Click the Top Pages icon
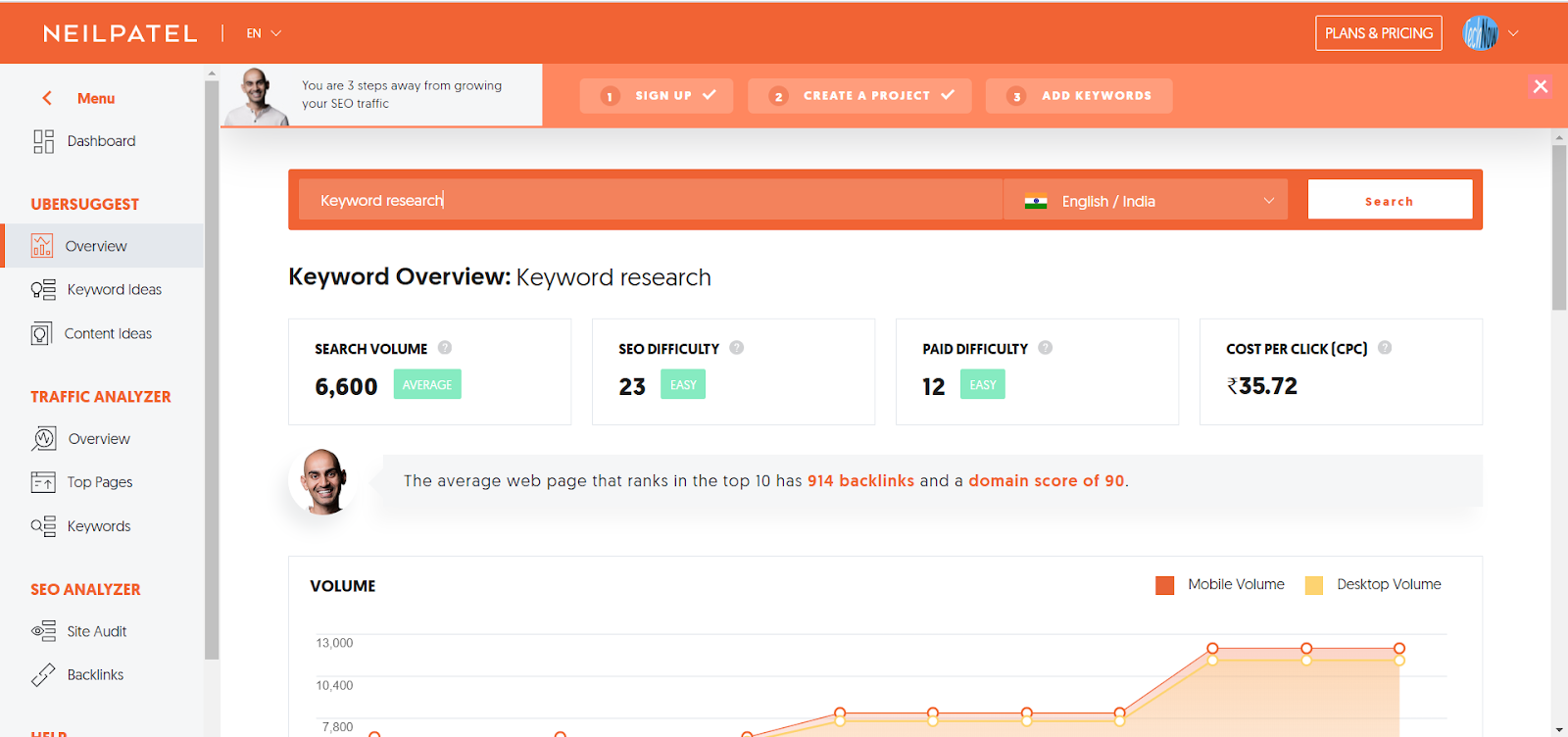1568x737 pixels. coord(43,482)
